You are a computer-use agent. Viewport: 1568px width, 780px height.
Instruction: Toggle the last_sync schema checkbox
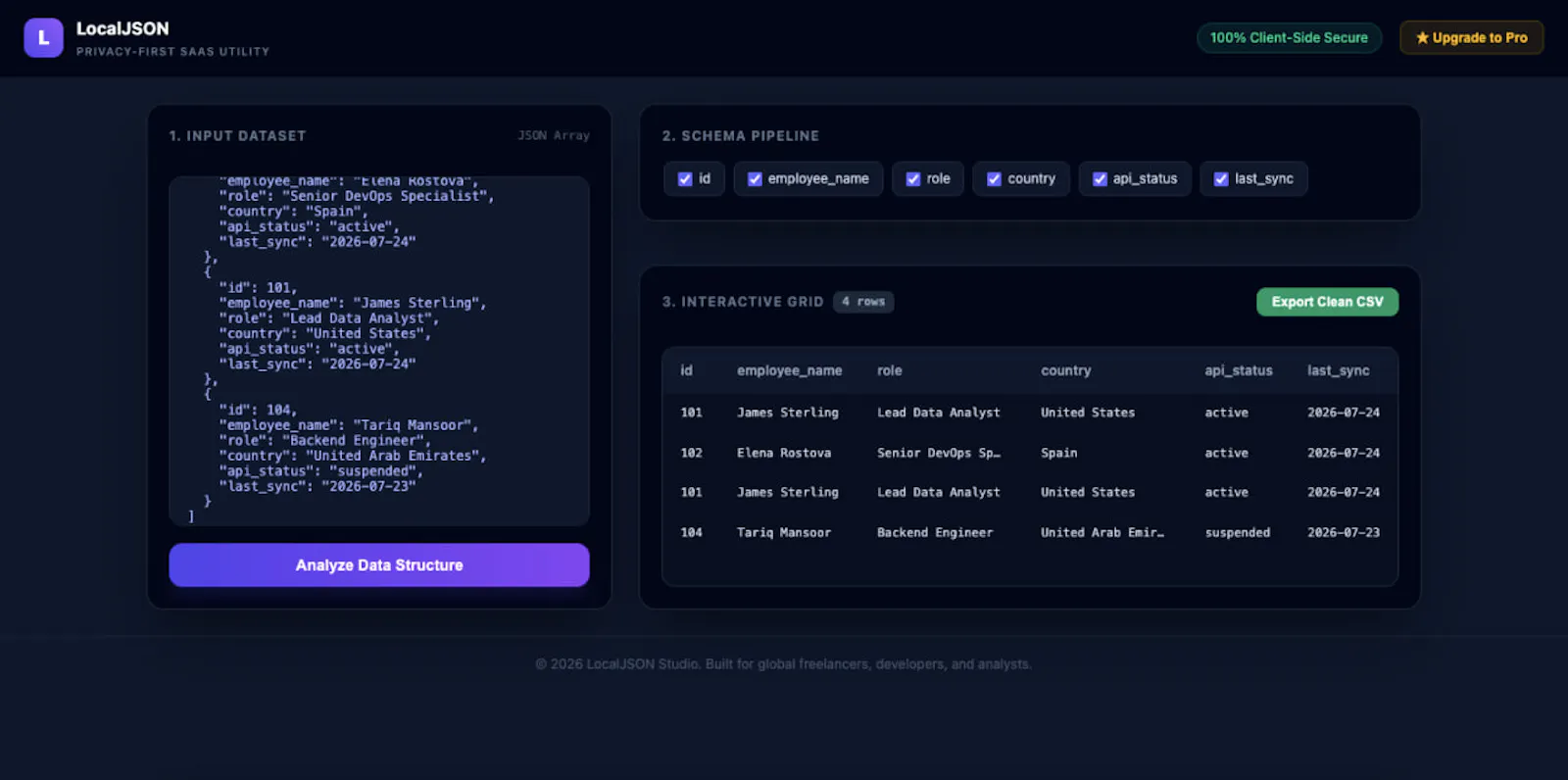pos(1221,179)
